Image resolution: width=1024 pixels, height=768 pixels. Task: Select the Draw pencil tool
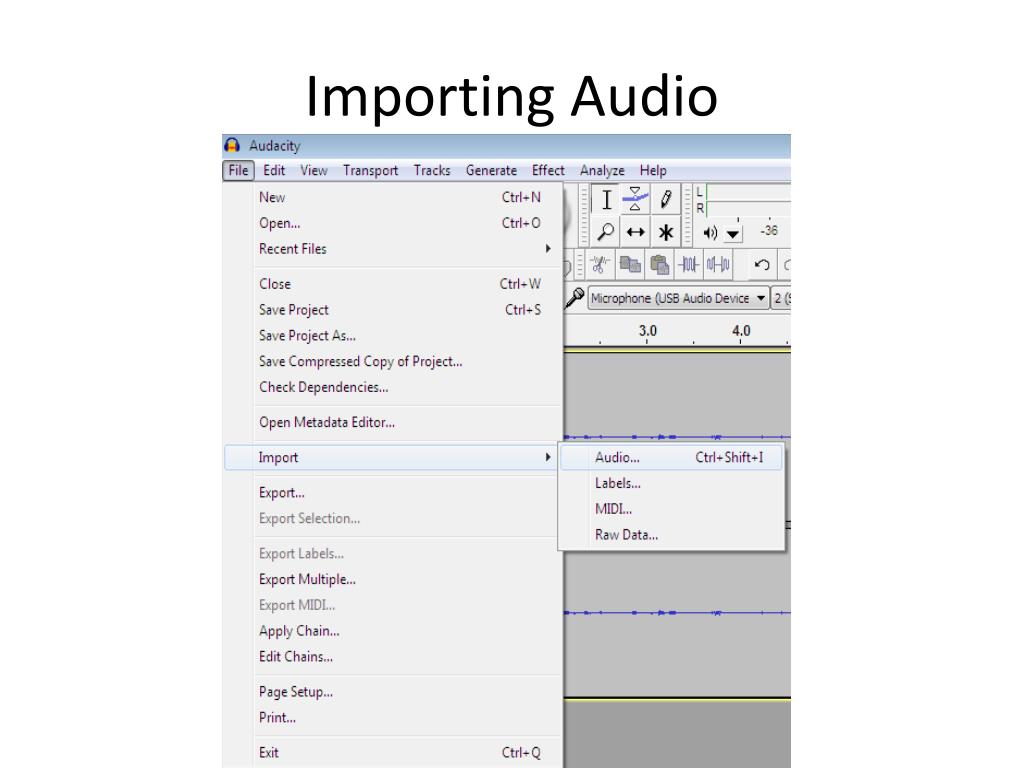point(665,200)
